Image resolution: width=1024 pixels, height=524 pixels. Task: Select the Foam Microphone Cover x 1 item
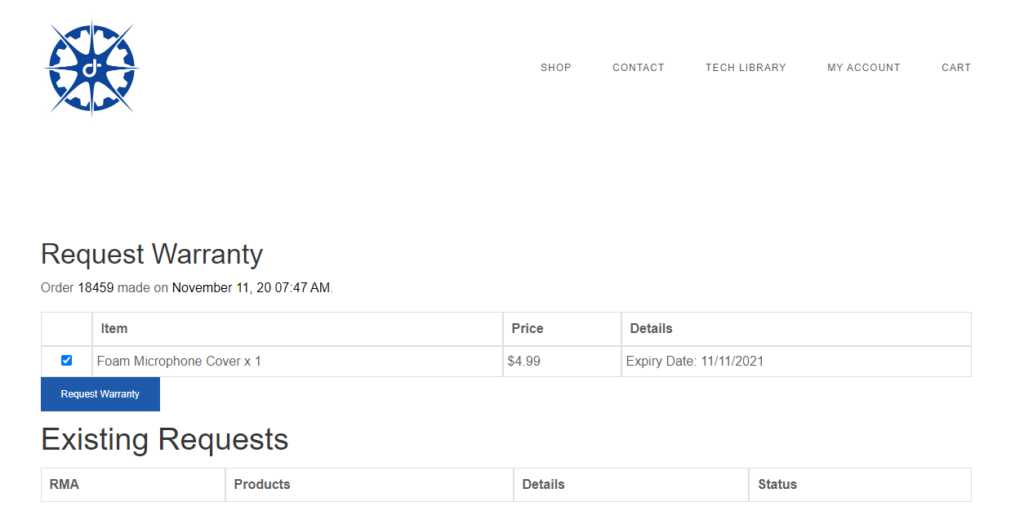click(179, 361)
